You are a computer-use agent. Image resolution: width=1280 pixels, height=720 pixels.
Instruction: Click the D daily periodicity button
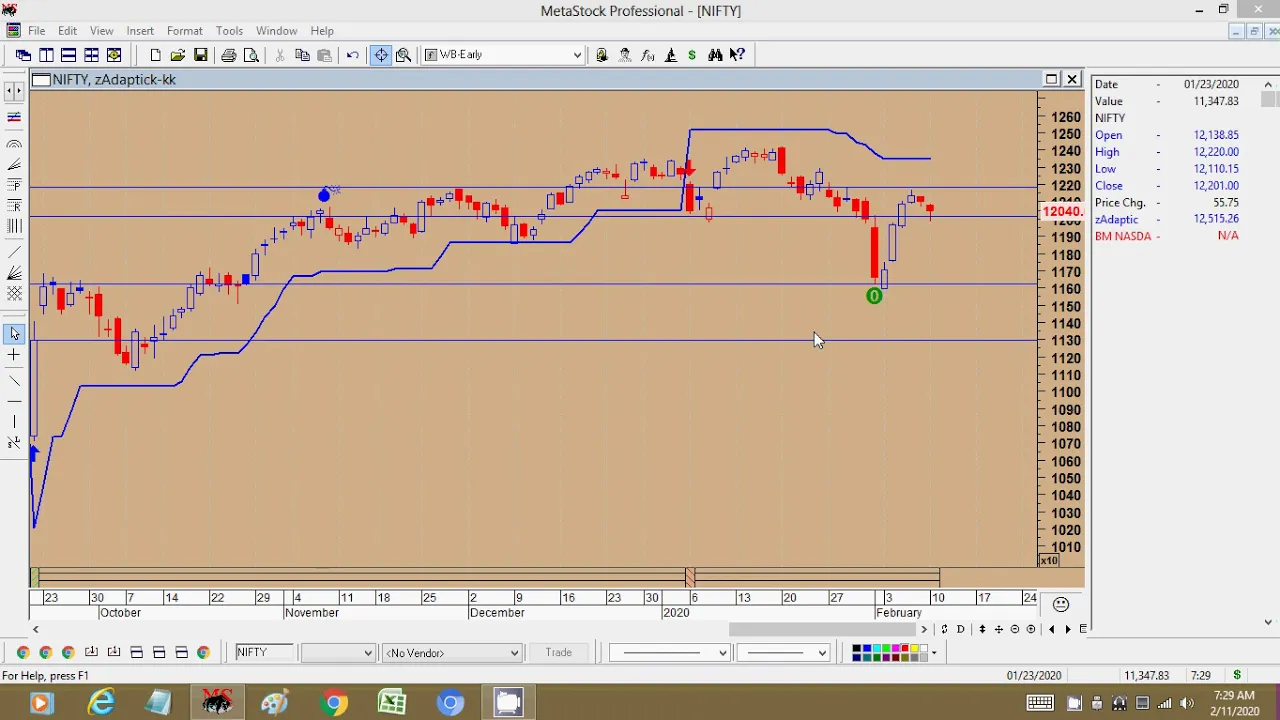pyautogui.click(x=961, y=629)
